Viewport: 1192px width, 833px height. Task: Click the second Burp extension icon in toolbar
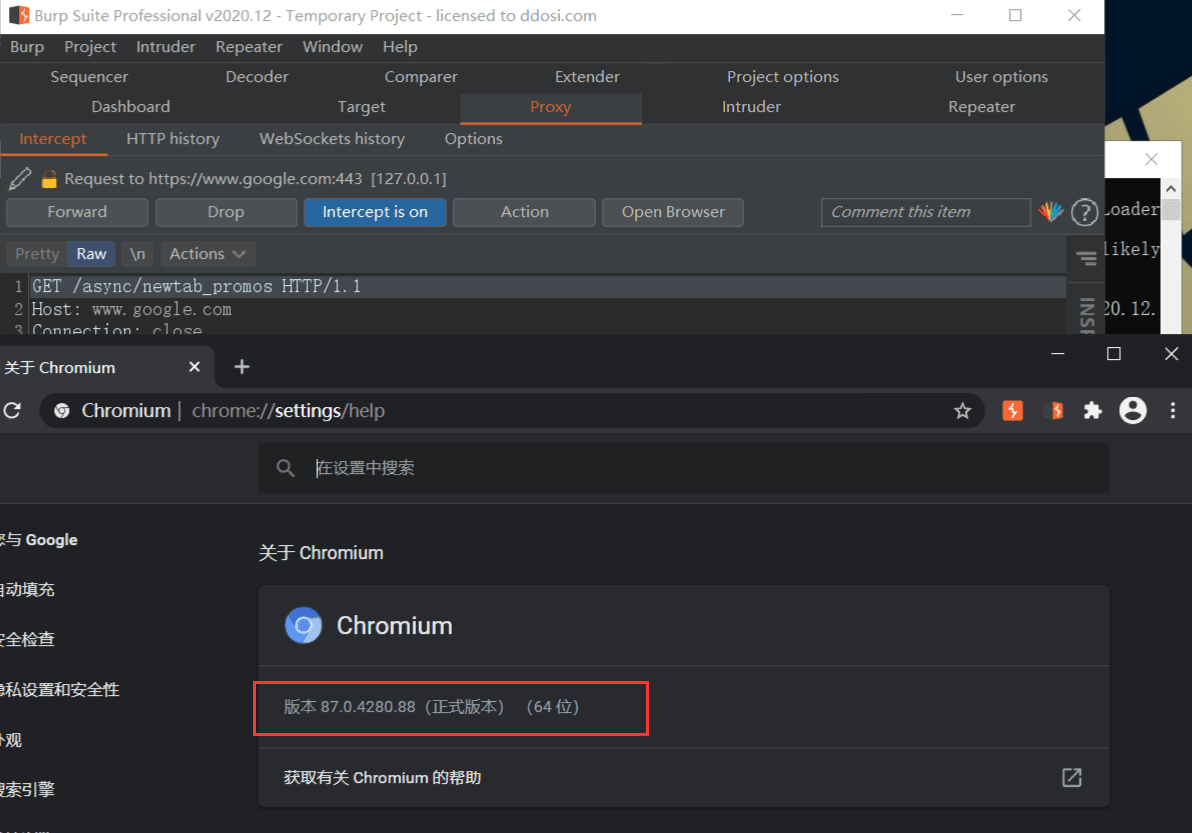[x=1054, y=410]
